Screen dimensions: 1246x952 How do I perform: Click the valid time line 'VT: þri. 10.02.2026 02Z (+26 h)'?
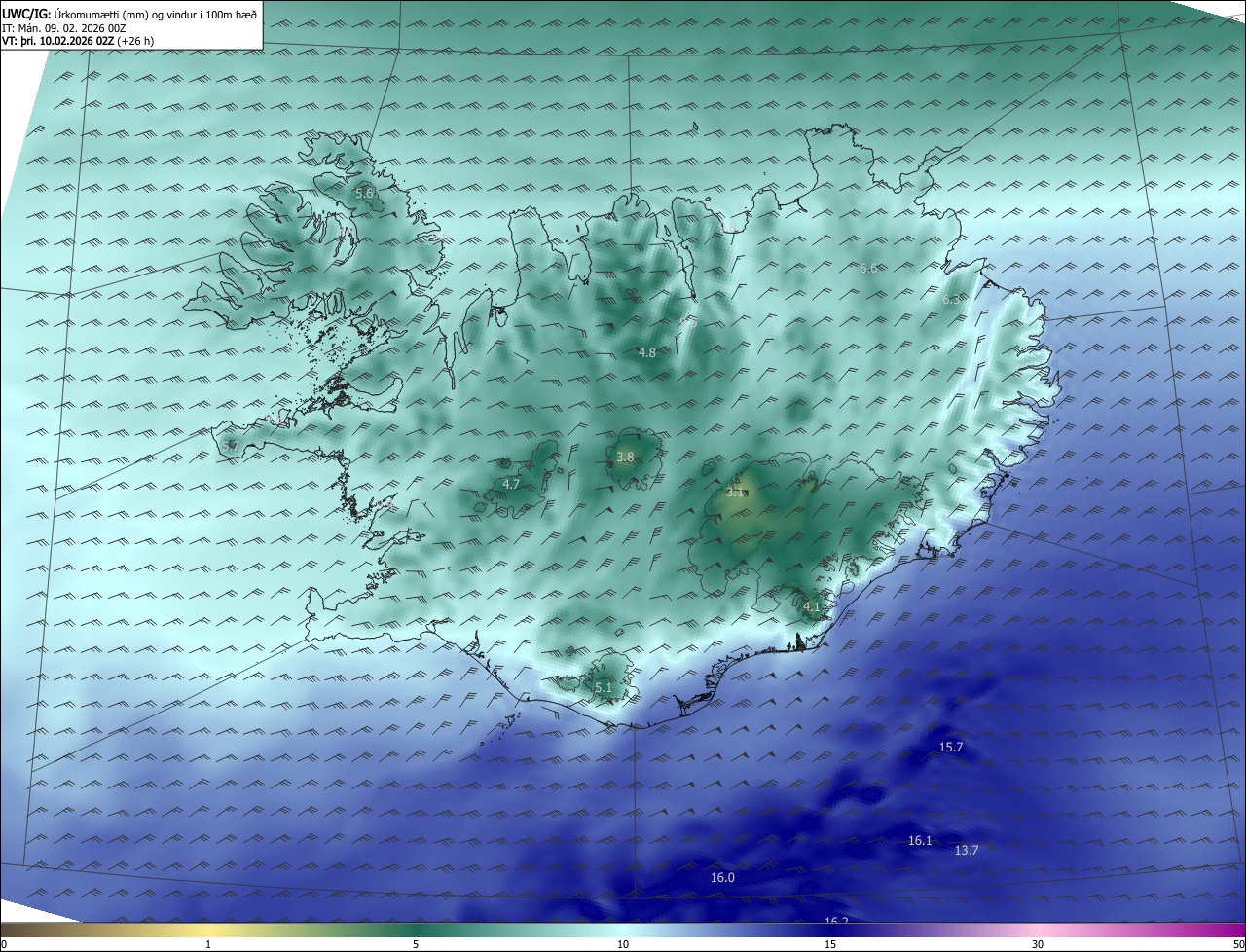78,41
